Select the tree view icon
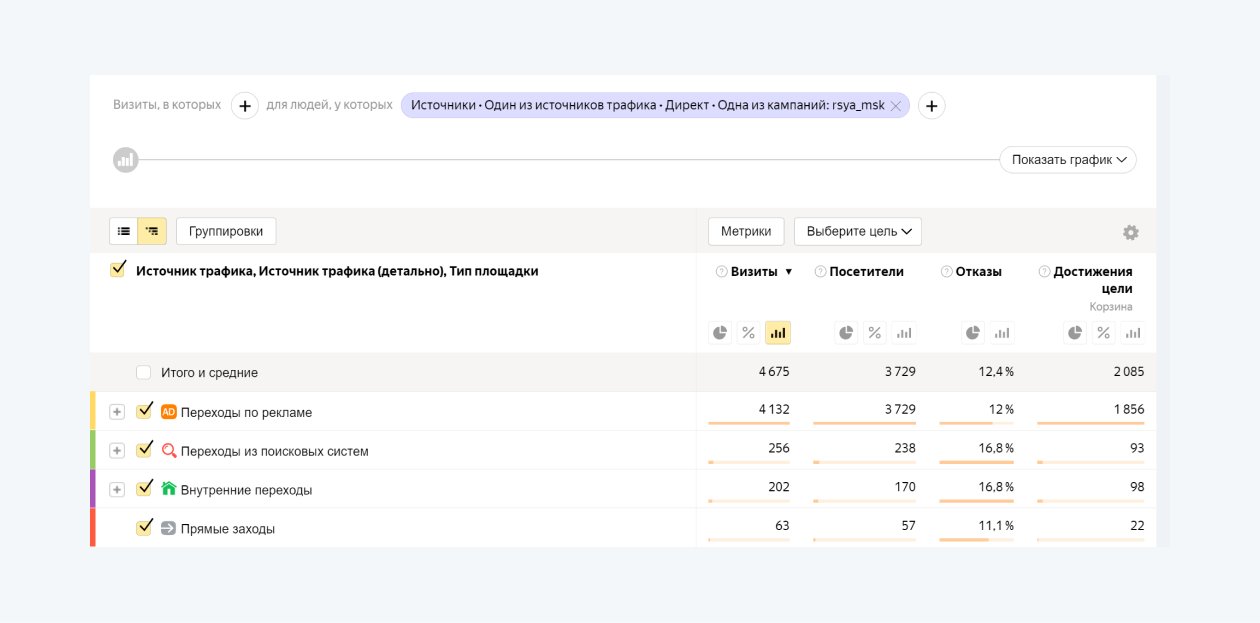The image size is (1260, 623). pyautogui.click(x=152, y=231)
